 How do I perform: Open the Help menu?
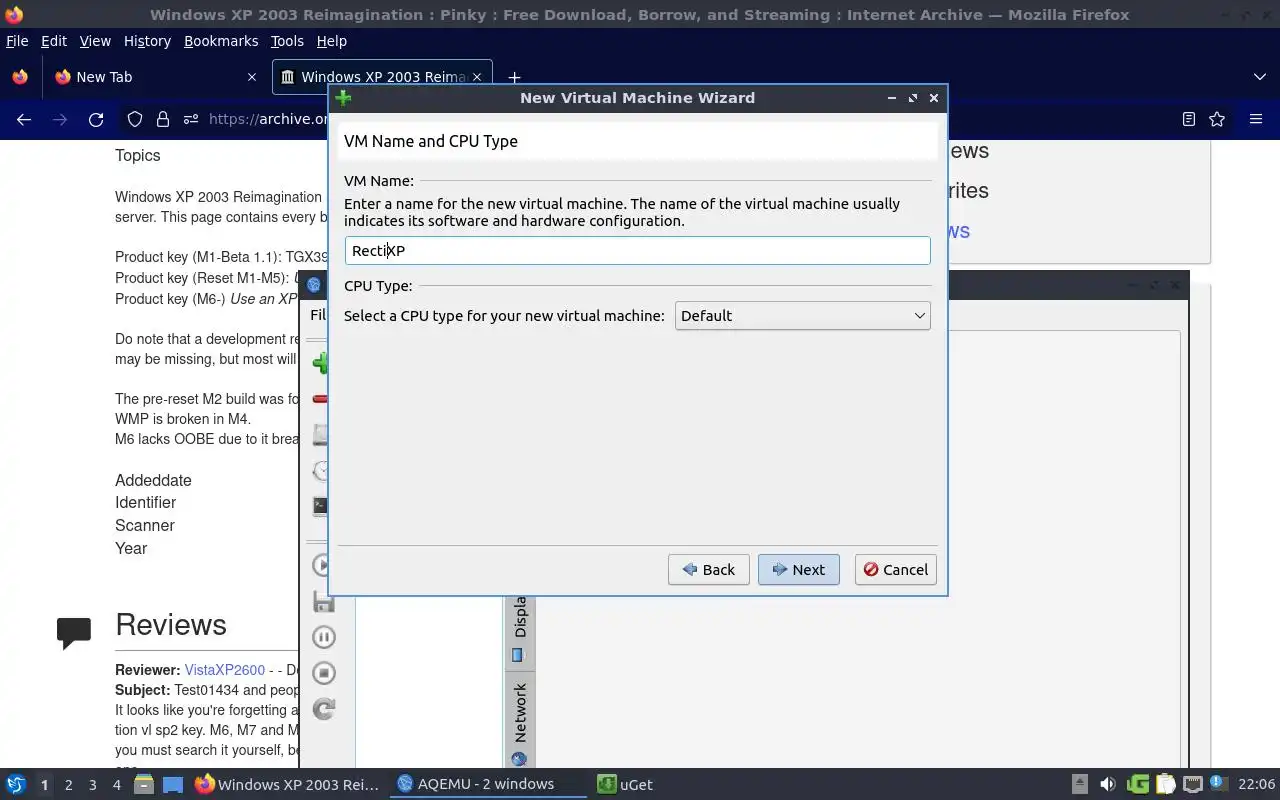(331, 41)
